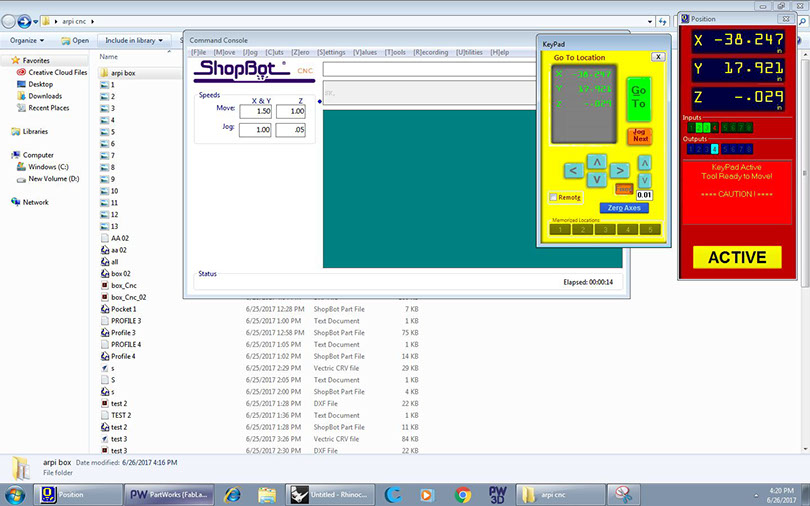Open the [J]og menu
Image resolution: width=810 pixels, height=506 pixels.
250,52
